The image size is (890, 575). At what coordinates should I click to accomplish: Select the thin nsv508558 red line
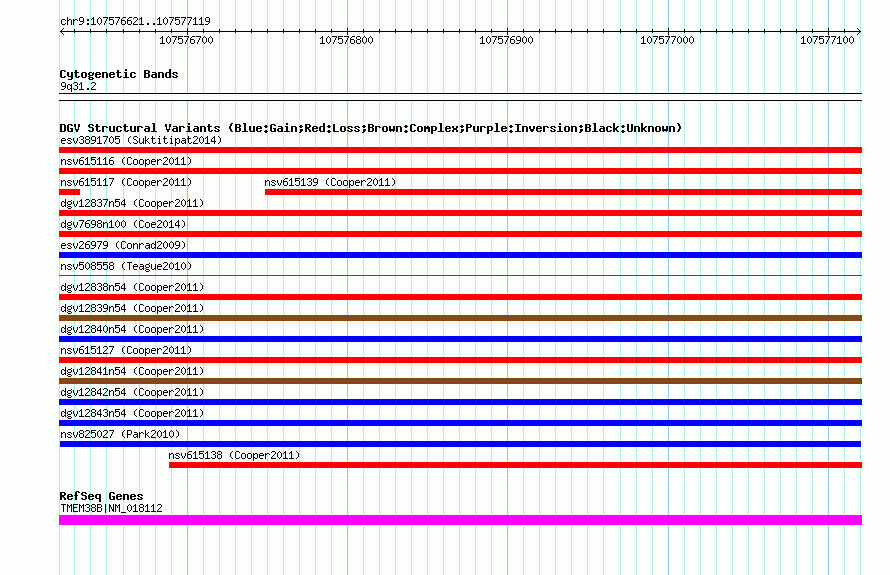[x=460, y=276]
